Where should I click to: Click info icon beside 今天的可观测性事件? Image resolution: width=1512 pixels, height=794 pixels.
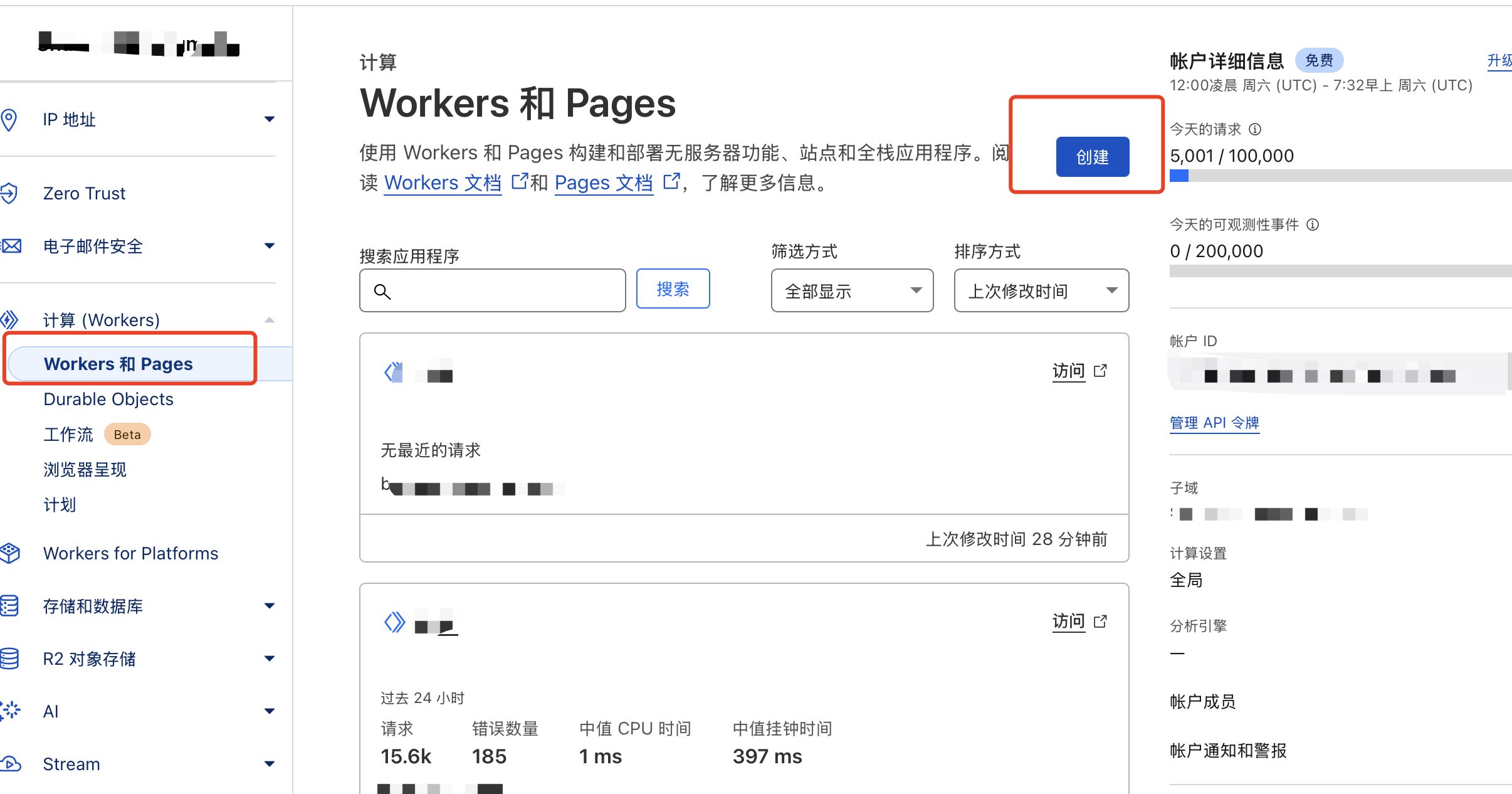[1313, 225]
